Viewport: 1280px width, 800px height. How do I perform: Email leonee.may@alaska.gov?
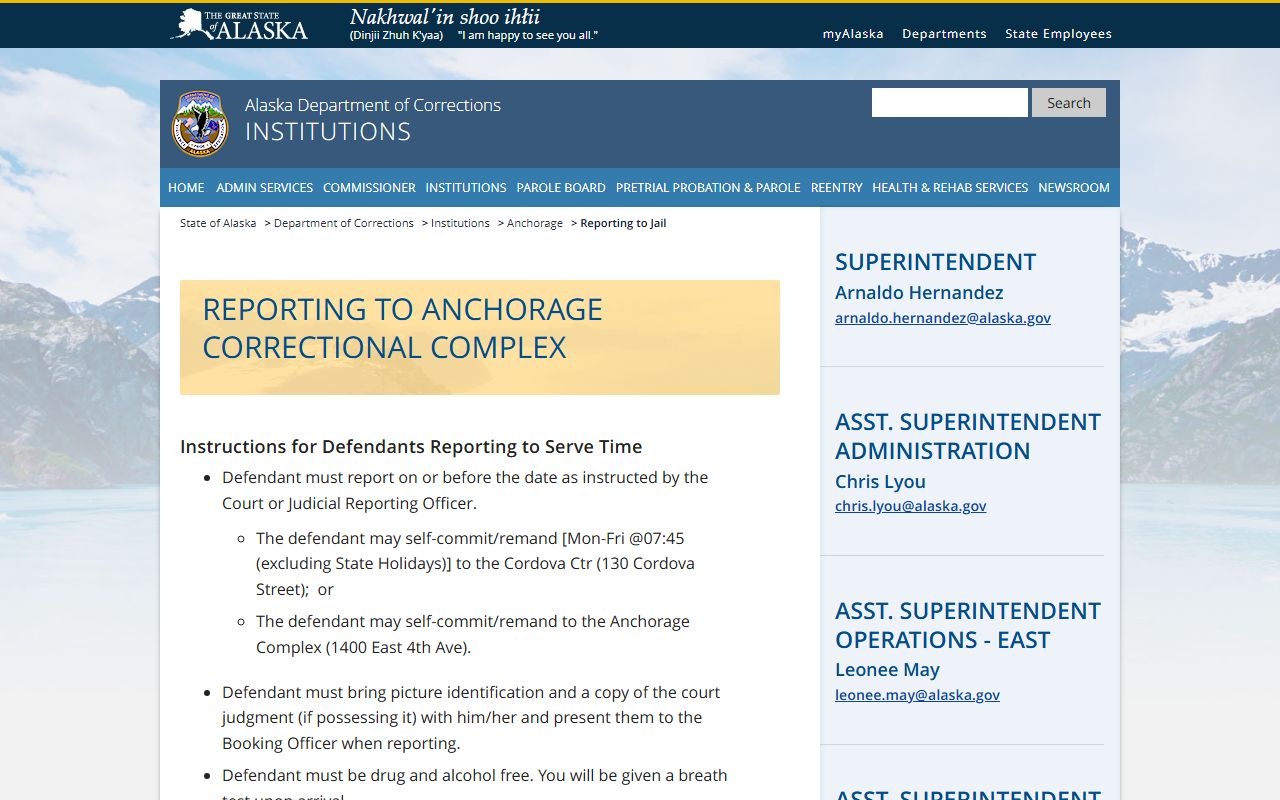click(x=917, y=695)
